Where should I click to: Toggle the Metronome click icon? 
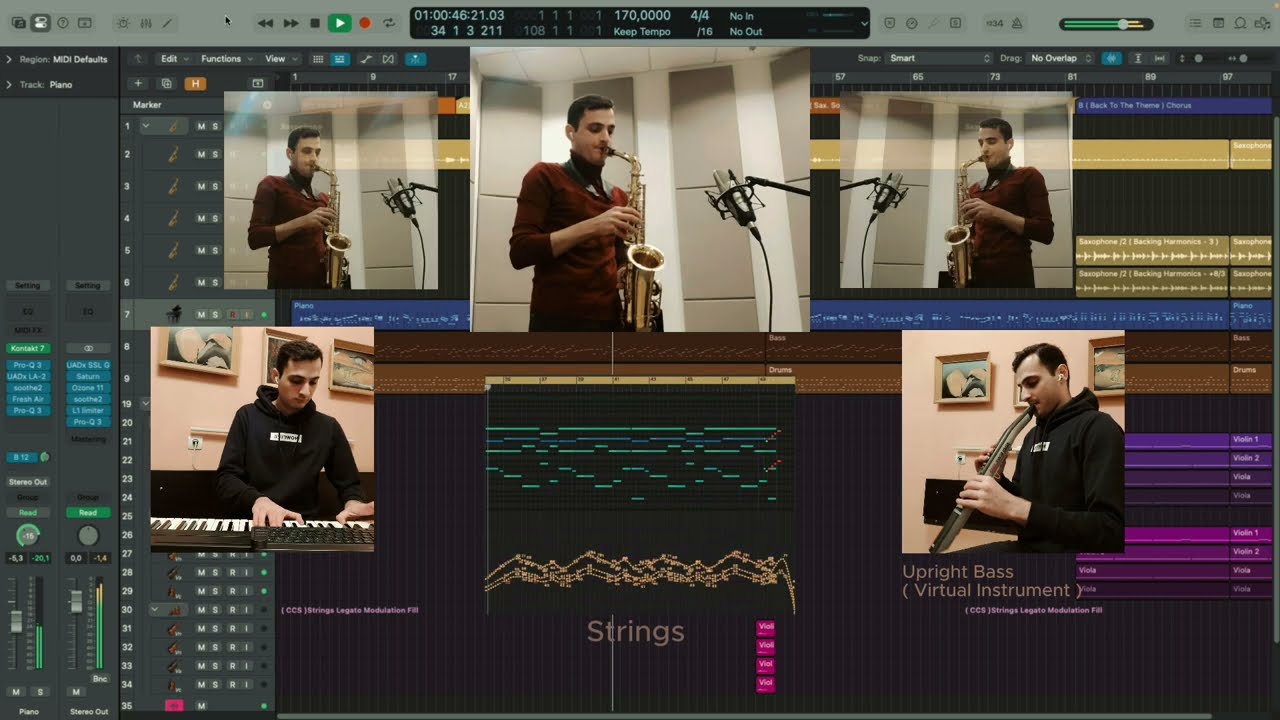pos(1017,23)
